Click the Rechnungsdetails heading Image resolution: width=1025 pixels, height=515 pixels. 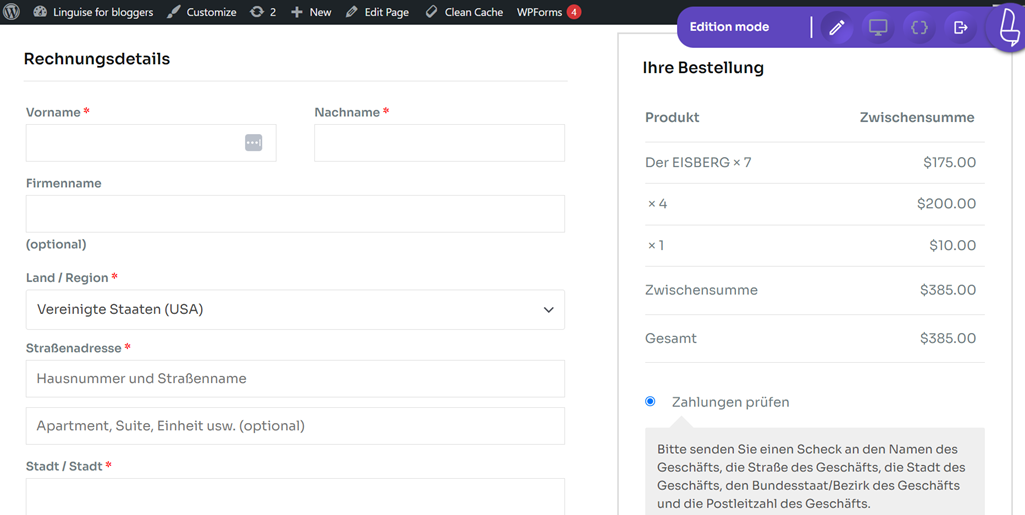[97, 59]
